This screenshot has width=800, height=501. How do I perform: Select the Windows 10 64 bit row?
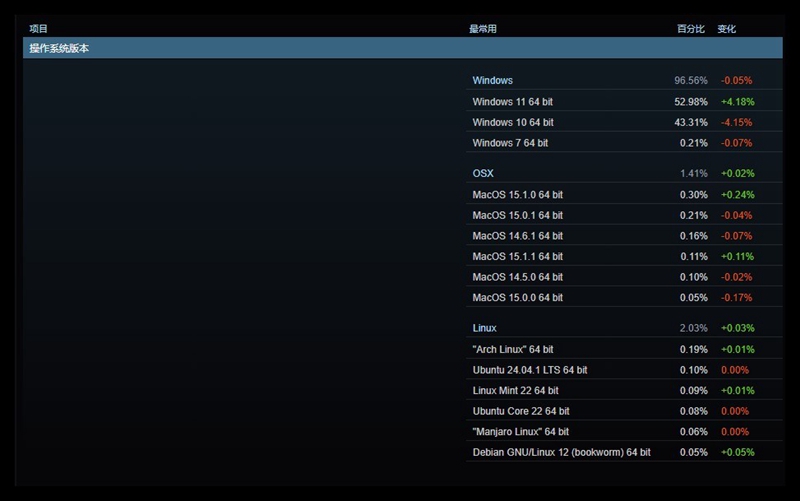[624, 122]
